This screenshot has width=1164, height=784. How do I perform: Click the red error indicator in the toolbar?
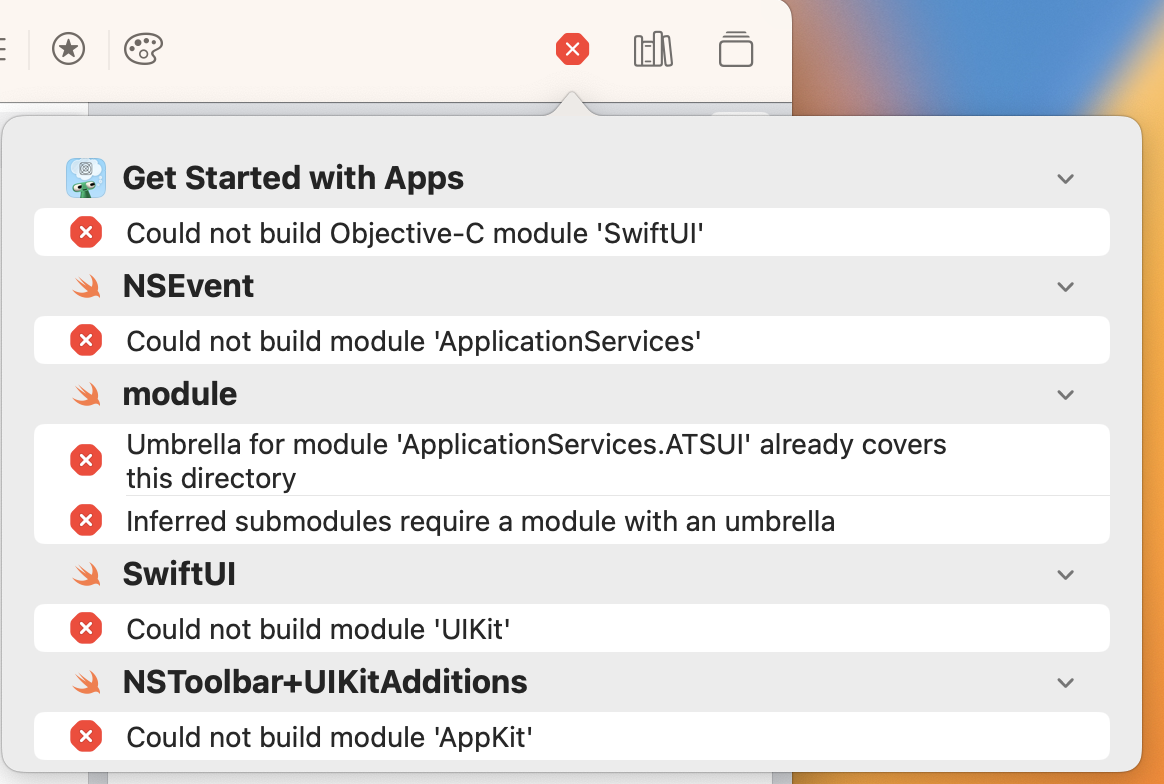(572, 50)
